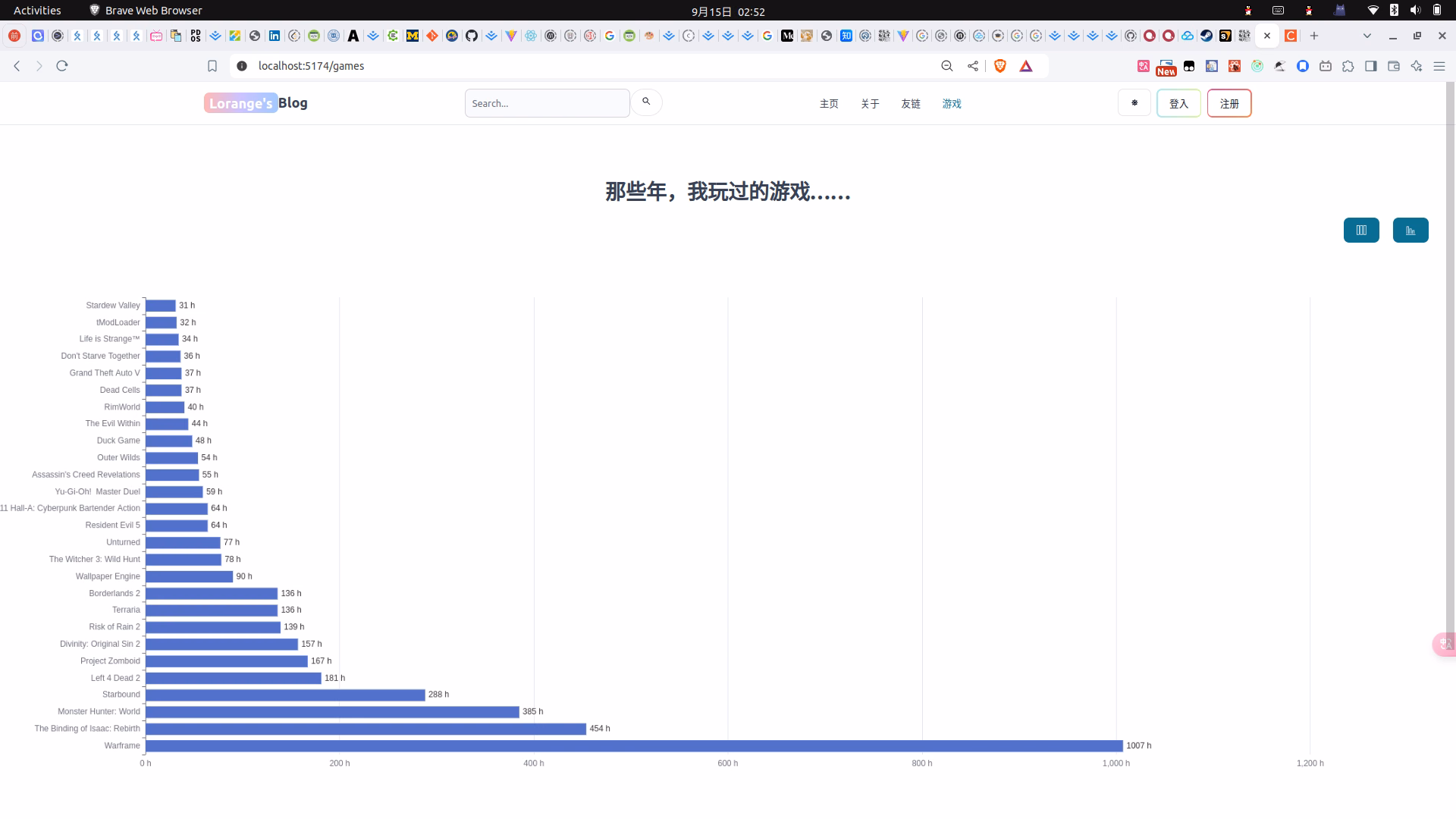Open the blue bookmark circle extension

coord(1303,66)
